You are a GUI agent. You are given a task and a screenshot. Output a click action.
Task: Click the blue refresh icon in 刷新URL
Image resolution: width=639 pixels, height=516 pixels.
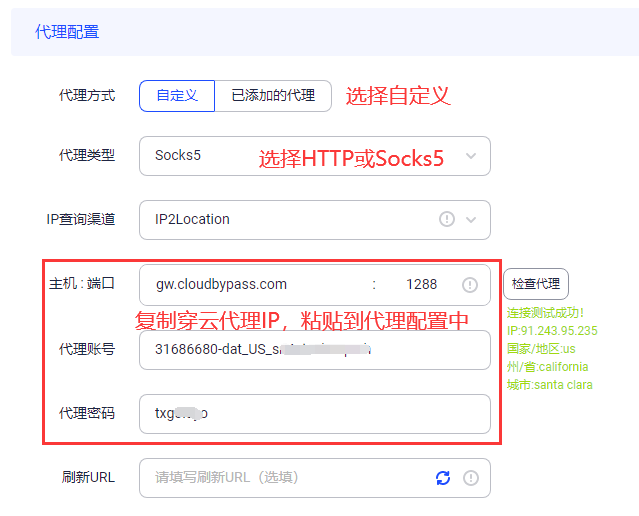pyautogui.click(x=443, y=478)
